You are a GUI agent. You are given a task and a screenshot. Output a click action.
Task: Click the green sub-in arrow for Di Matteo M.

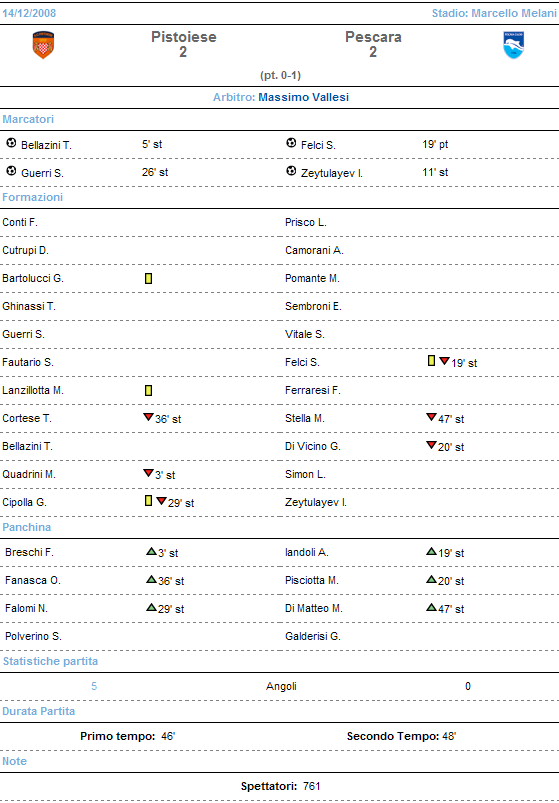[431, 607]
